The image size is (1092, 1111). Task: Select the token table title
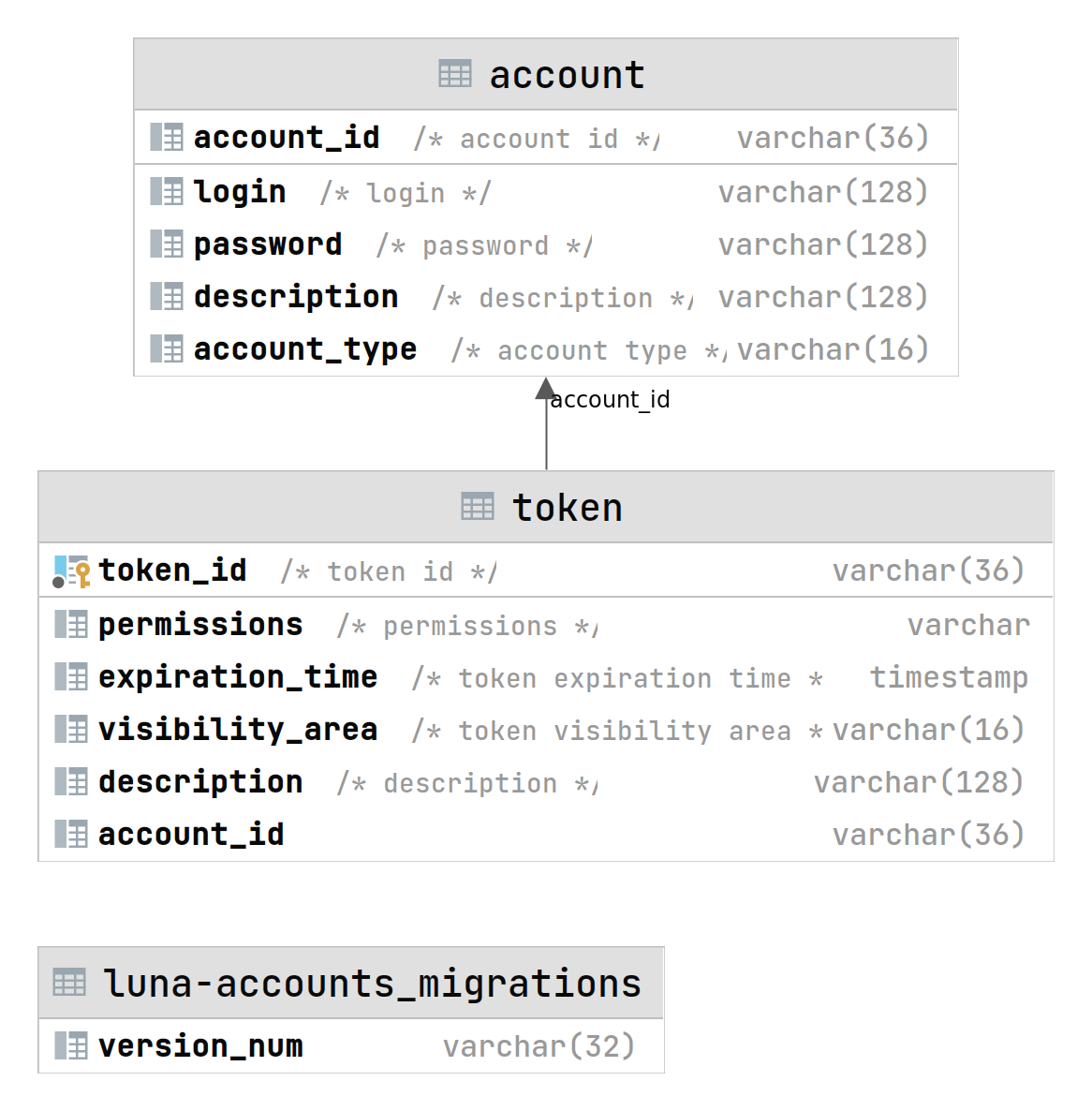567,508
